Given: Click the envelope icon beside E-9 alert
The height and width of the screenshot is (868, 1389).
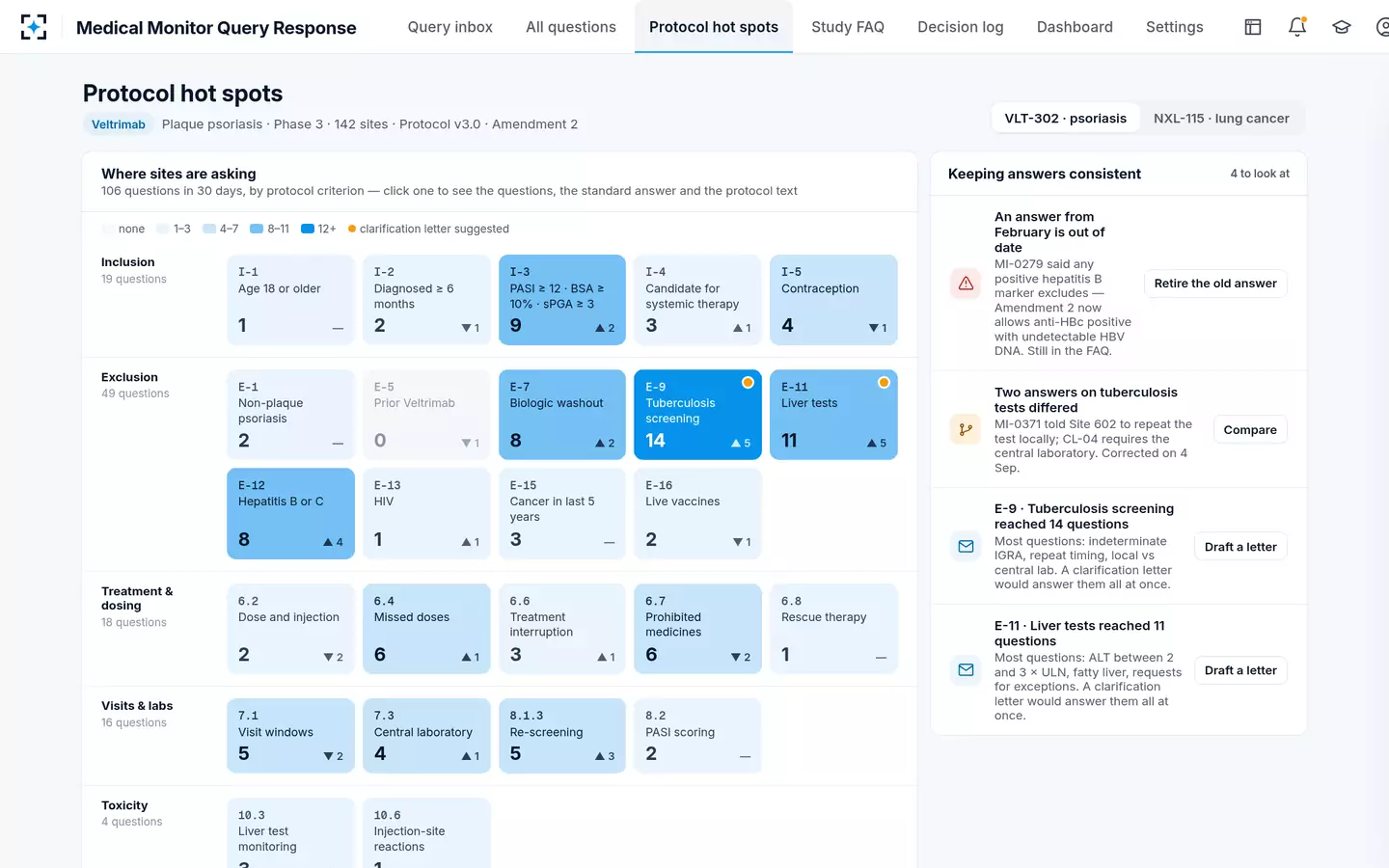Looking at the screenshot, I should coord(966,547).
